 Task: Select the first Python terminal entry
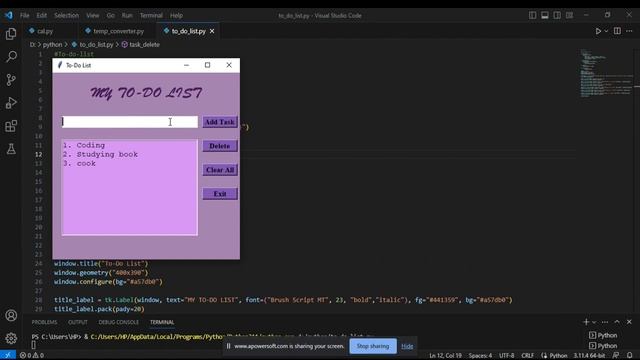(603, 335)
